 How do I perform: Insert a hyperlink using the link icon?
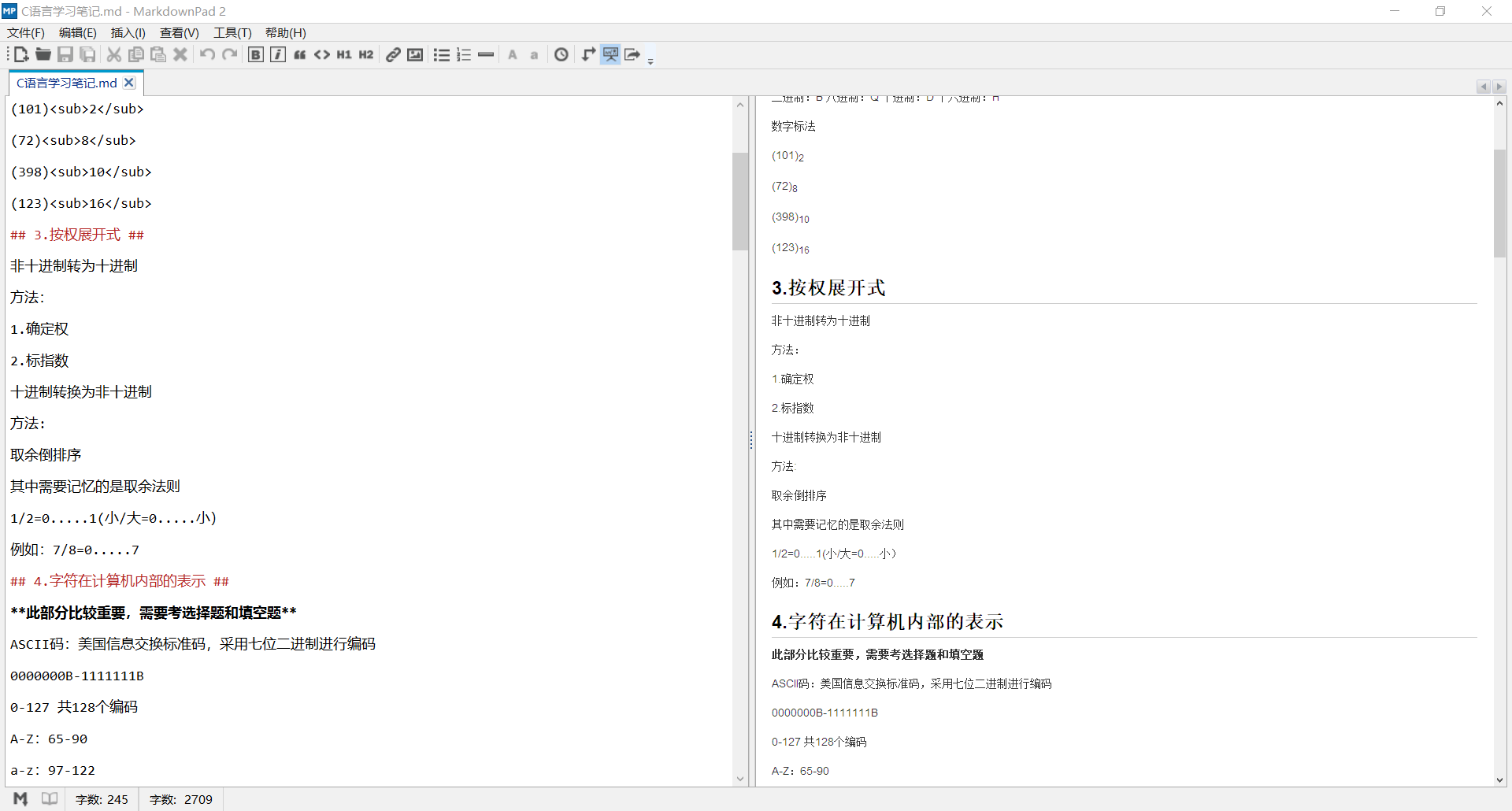393,54
